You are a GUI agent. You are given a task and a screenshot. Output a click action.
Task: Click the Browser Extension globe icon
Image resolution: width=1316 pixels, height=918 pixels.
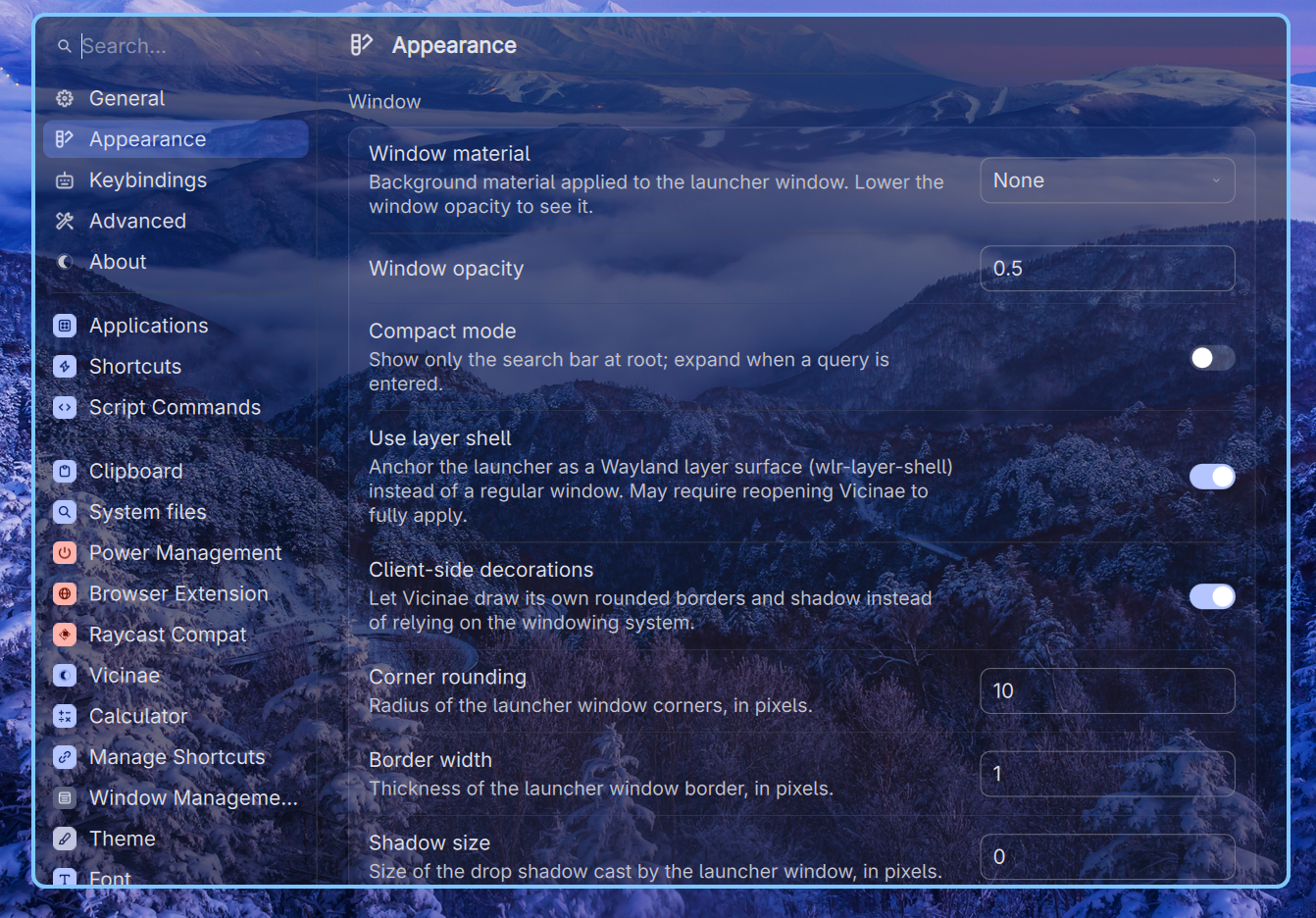pos(65,593)
